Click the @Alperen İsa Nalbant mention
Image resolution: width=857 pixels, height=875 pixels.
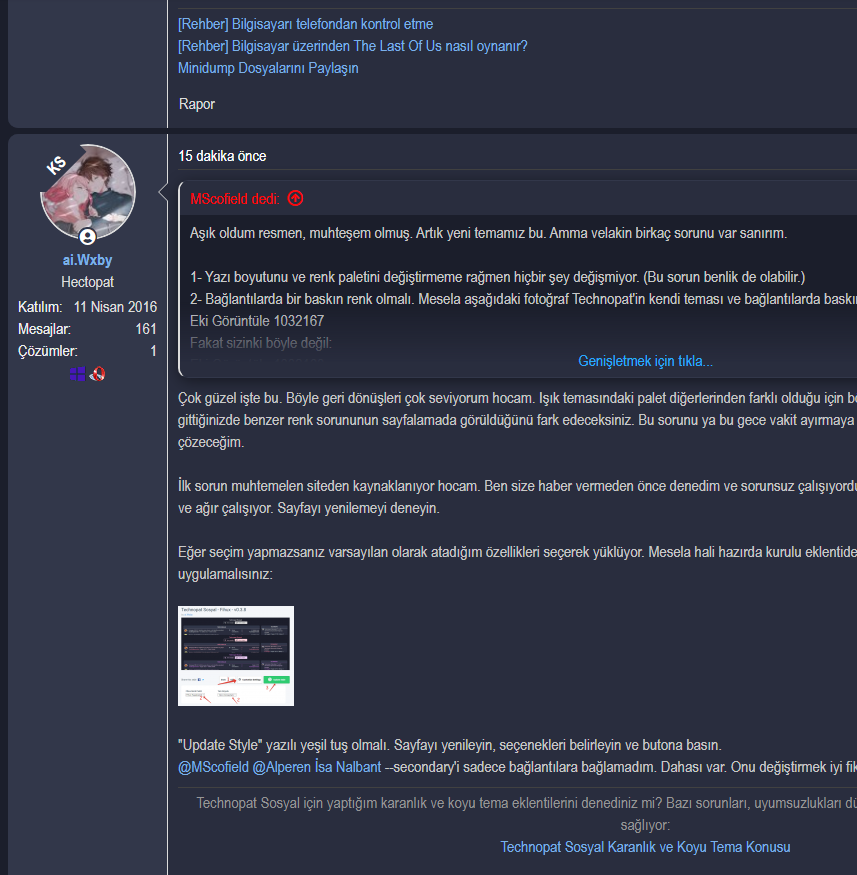point(317,767)
